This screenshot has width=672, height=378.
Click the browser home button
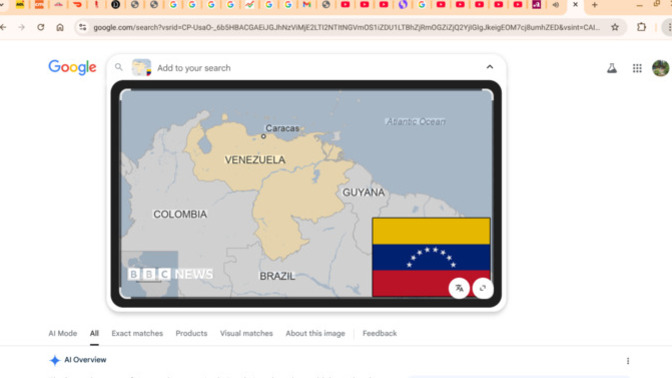pos(60,27)
